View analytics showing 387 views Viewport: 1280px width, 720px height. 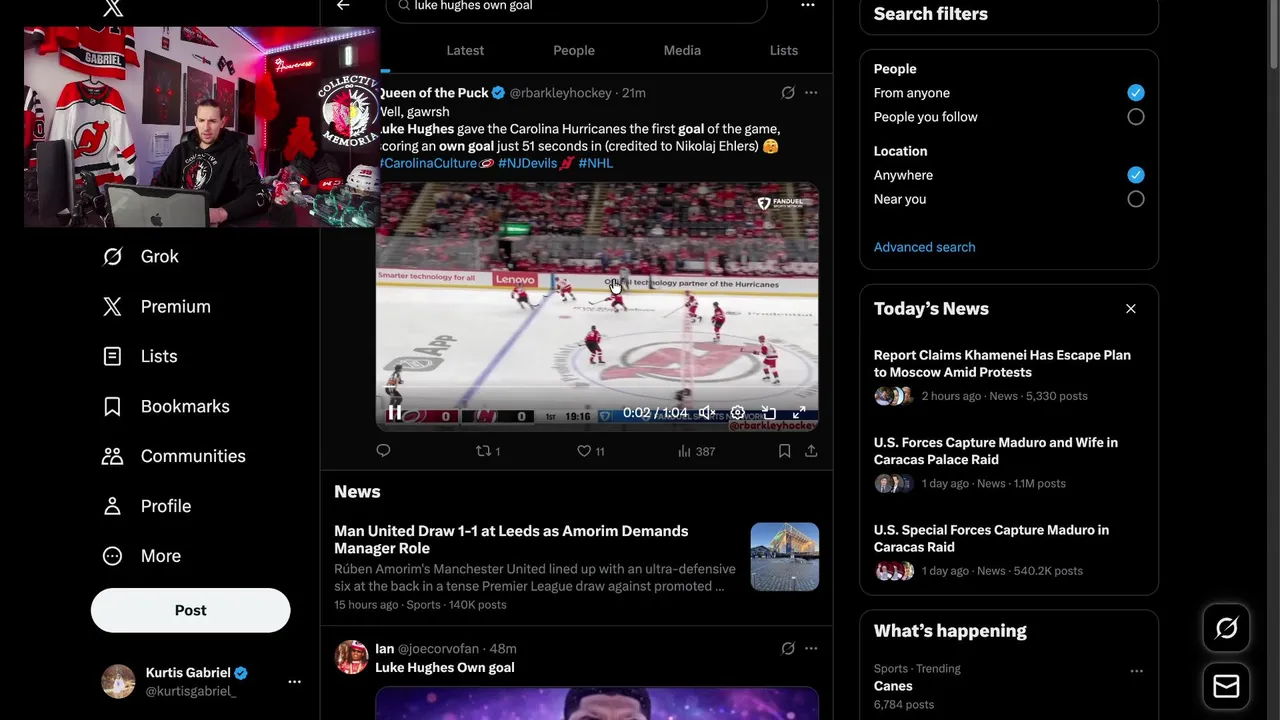coord(696,451)
